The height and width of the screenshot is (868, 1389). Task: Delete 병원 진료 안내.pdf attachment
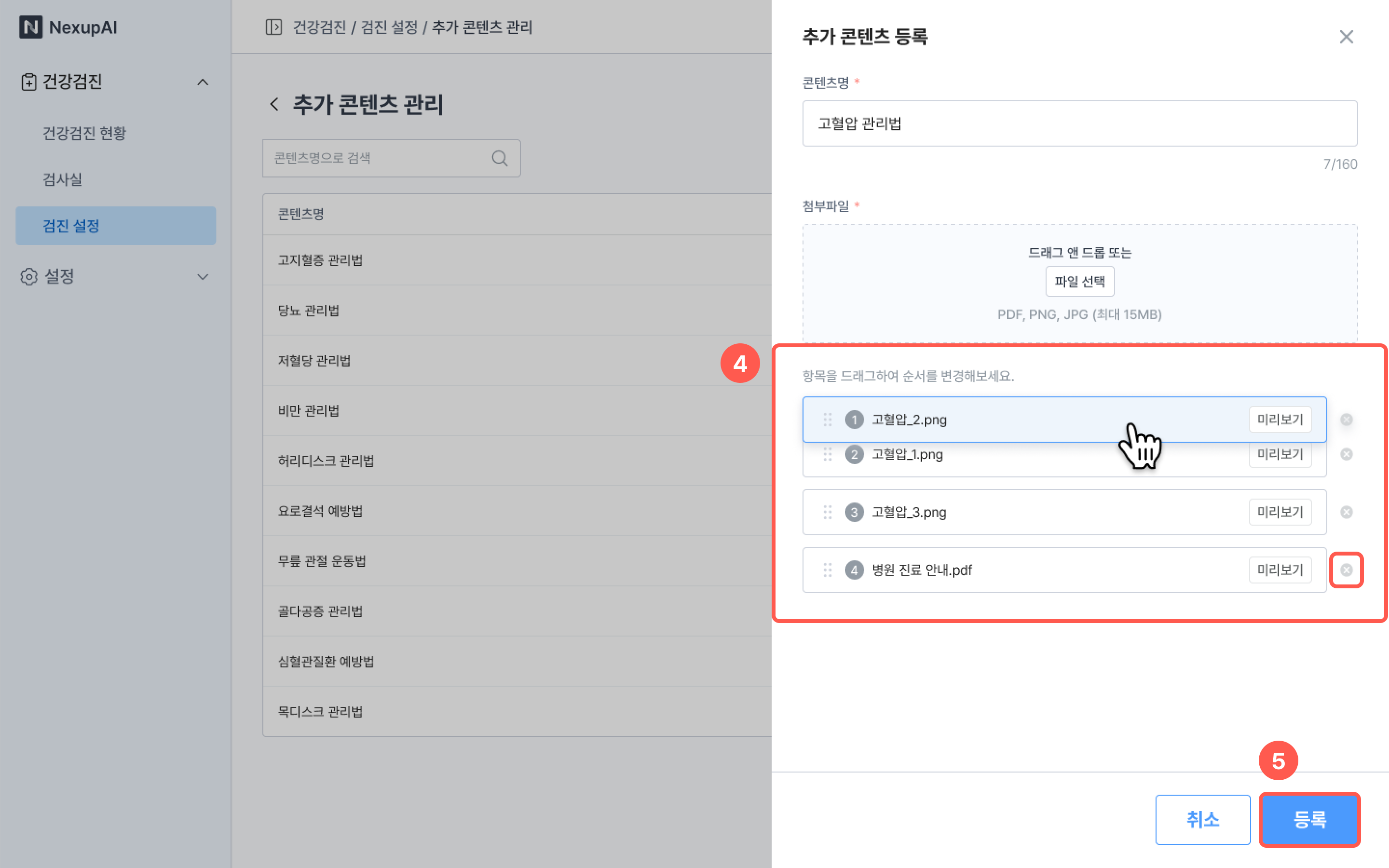point(1346,570)
